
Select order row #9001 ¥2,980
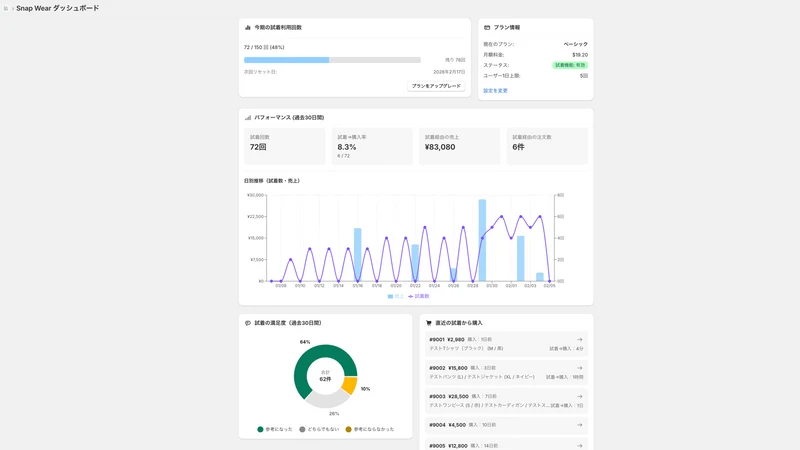tap(506, 344)
